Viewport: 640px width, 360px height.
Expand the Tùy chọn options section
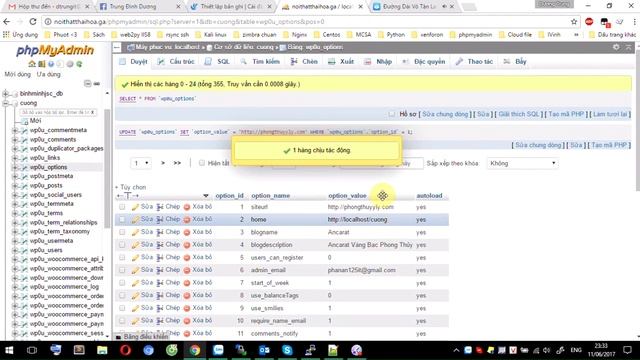[x=131, y=187]
